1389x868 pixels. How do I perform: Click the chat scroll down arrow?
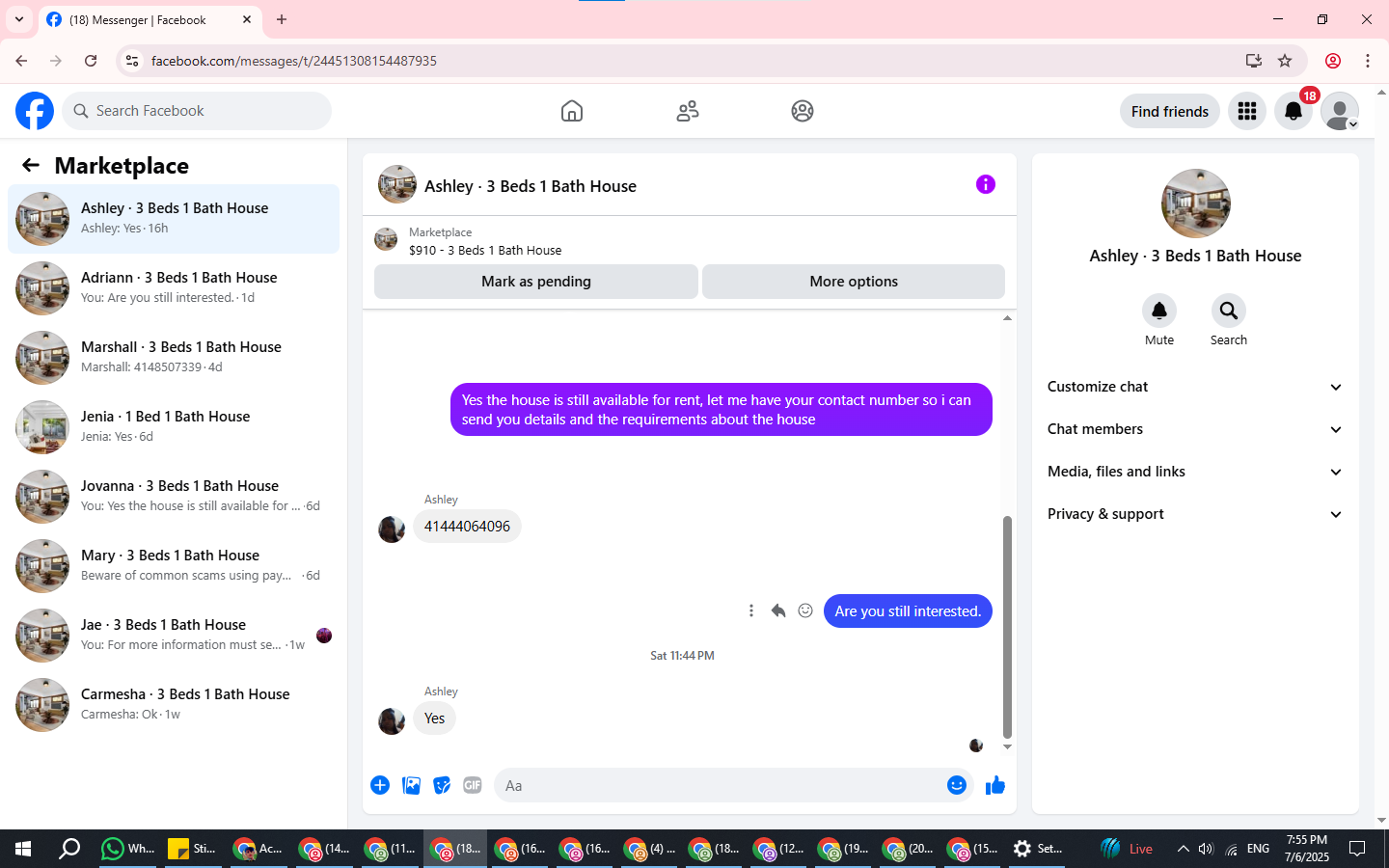click(1007, 746)
